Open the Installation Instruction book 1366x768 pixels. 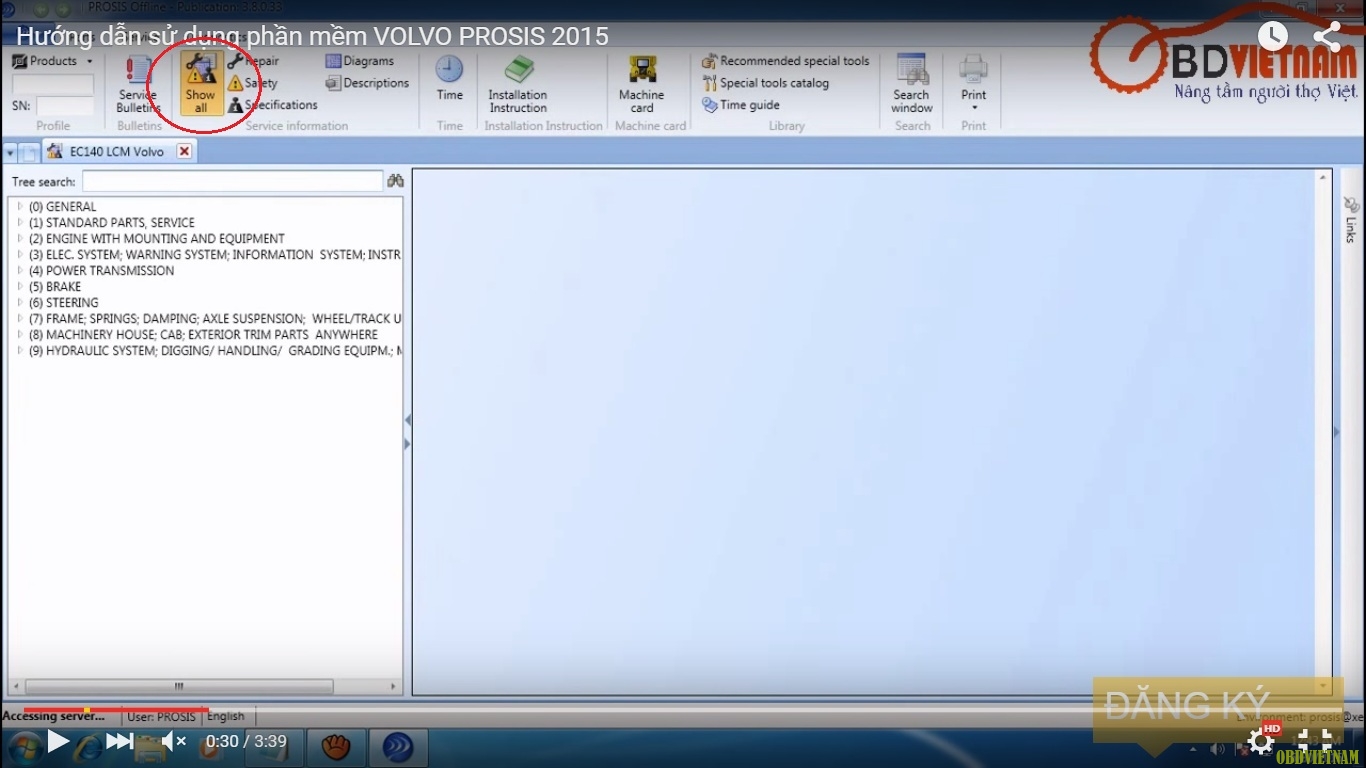coord(518,84)
